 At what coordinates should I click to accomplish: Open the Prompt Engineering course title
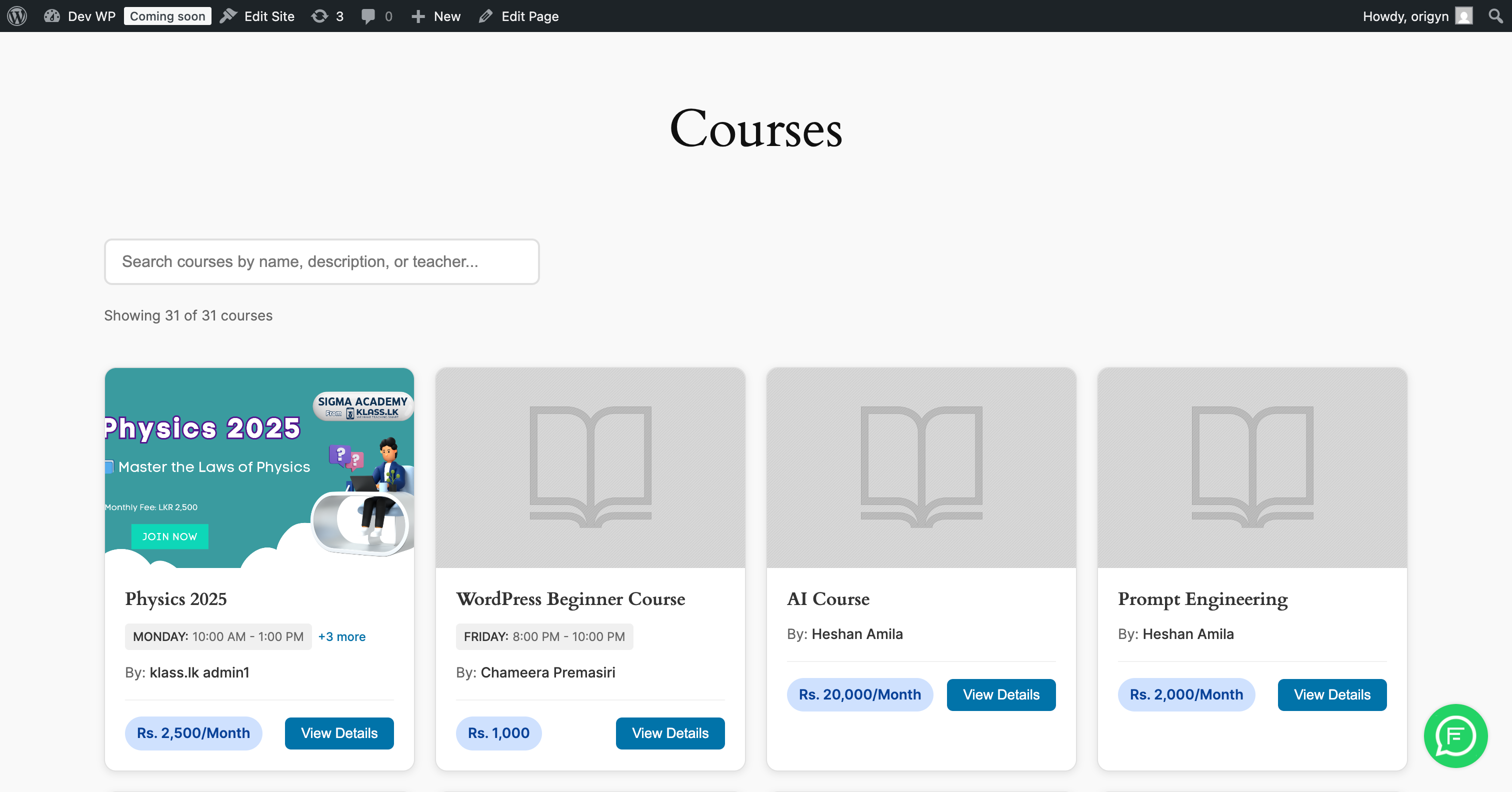point(1202,599)
